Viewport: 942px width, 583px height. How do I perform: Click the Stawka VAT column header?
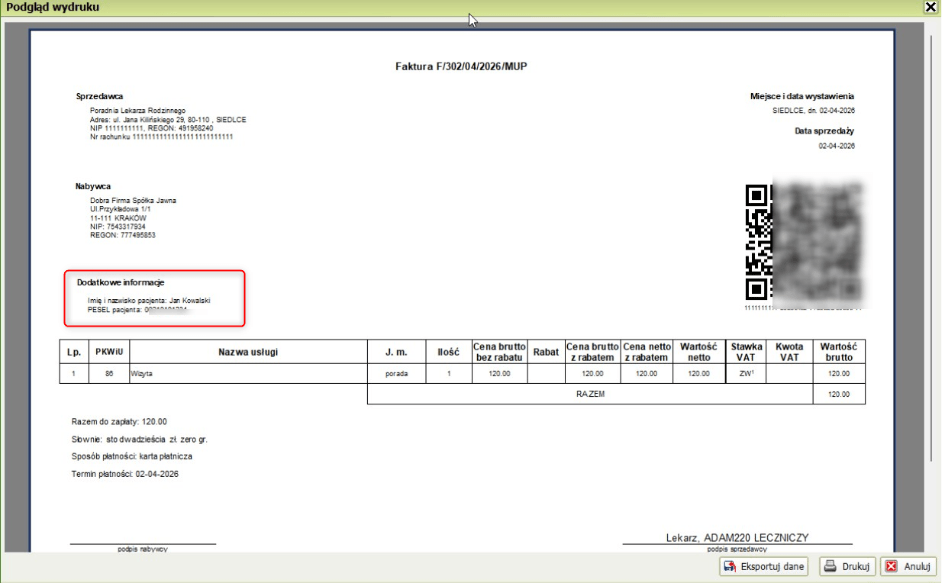747,352
